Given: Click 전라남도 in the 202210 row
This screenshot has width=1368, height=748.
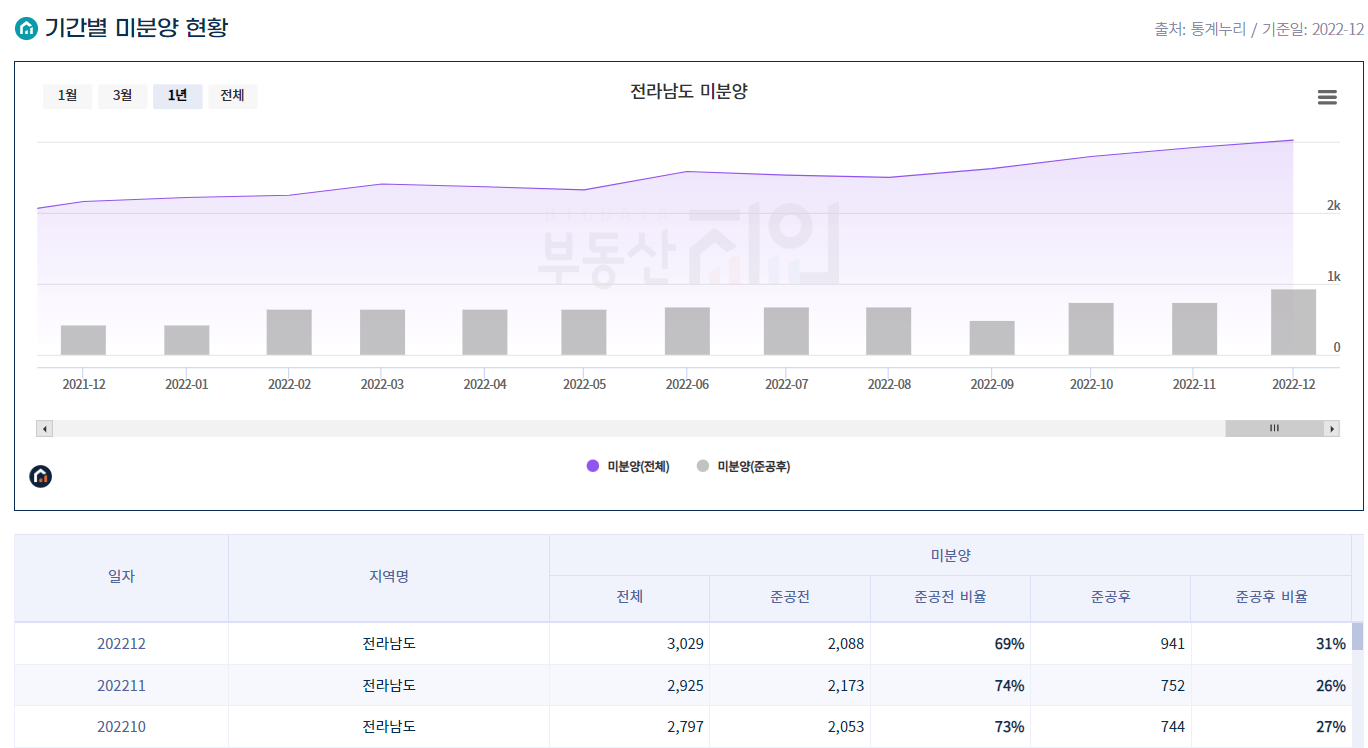Looking at the screenshot, I should pyautogui.click(x=389, y=727).
